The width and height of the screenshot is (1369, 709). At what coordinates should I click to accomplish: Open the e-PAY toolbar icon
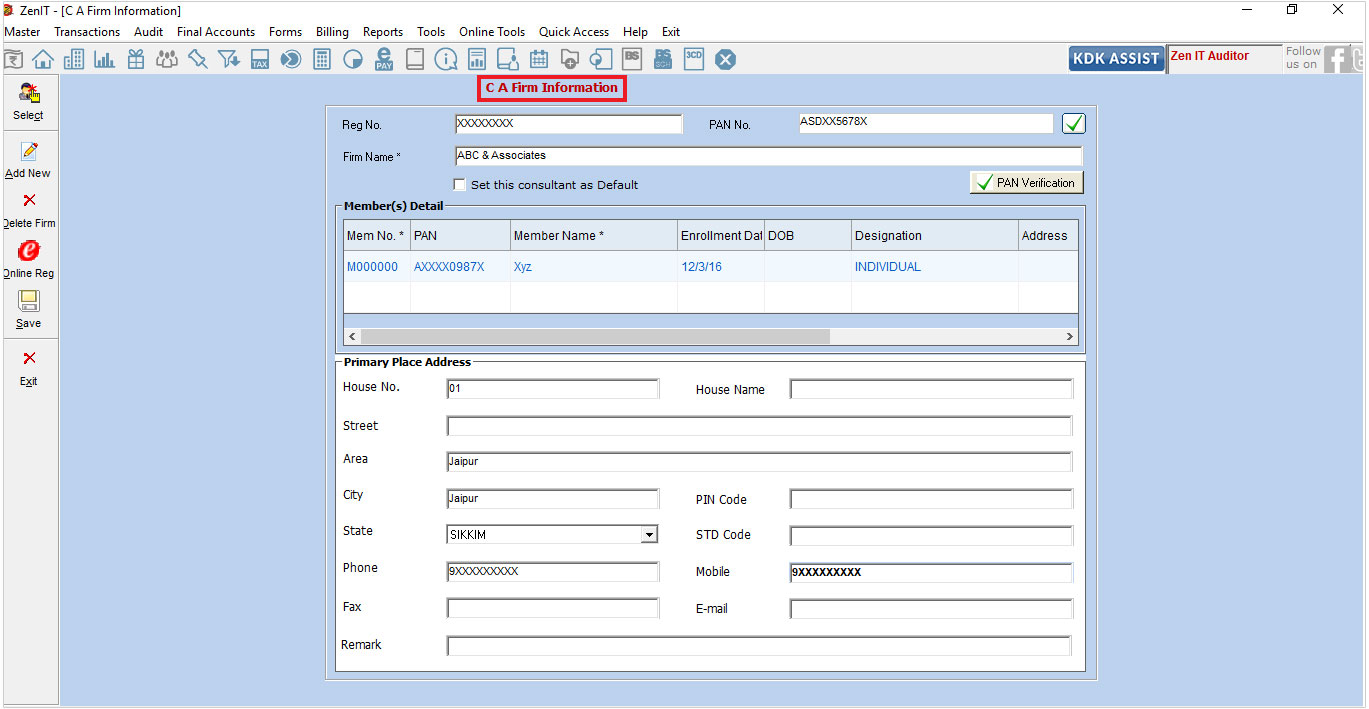(384, 60)
